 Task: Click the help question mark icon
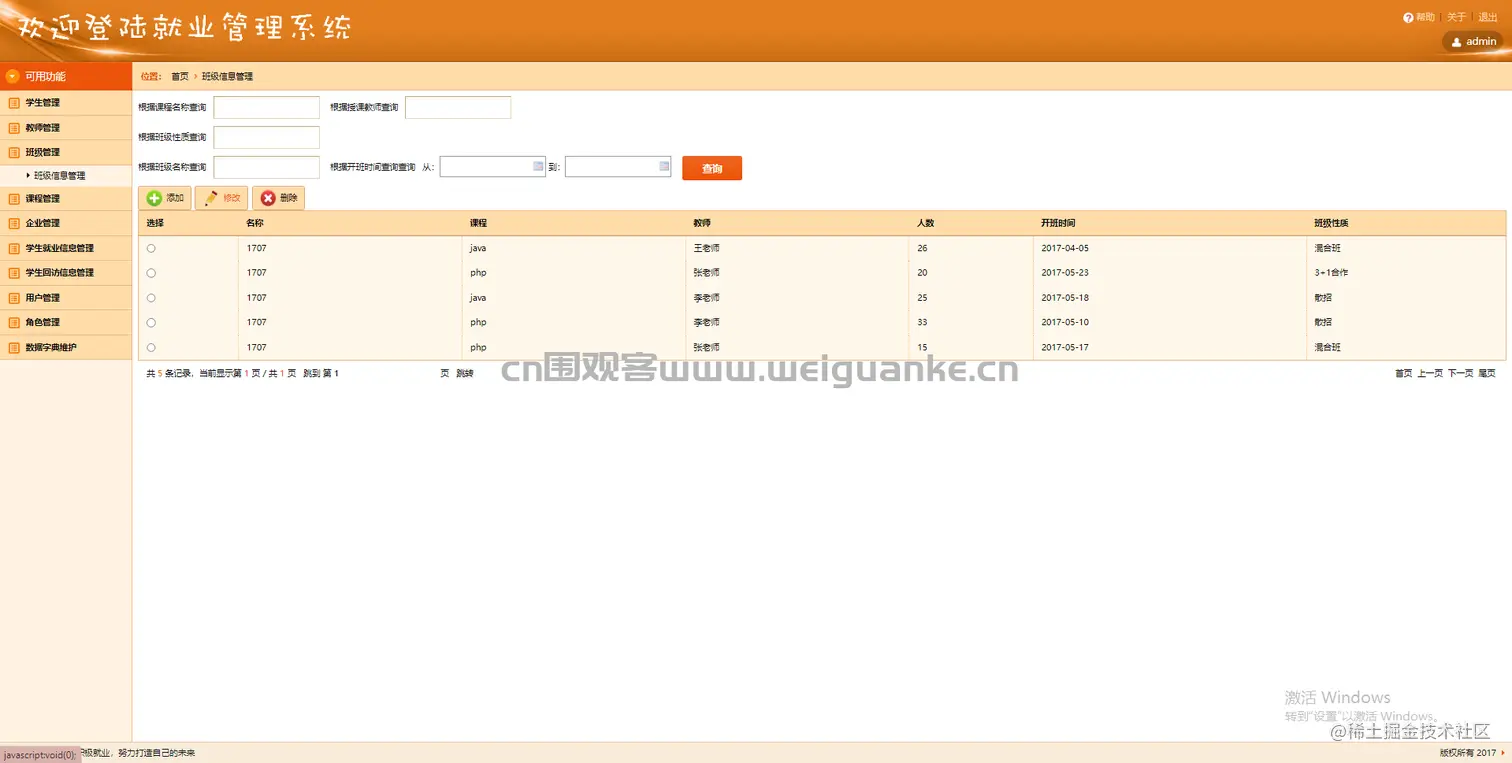[x=1408, y=17]
